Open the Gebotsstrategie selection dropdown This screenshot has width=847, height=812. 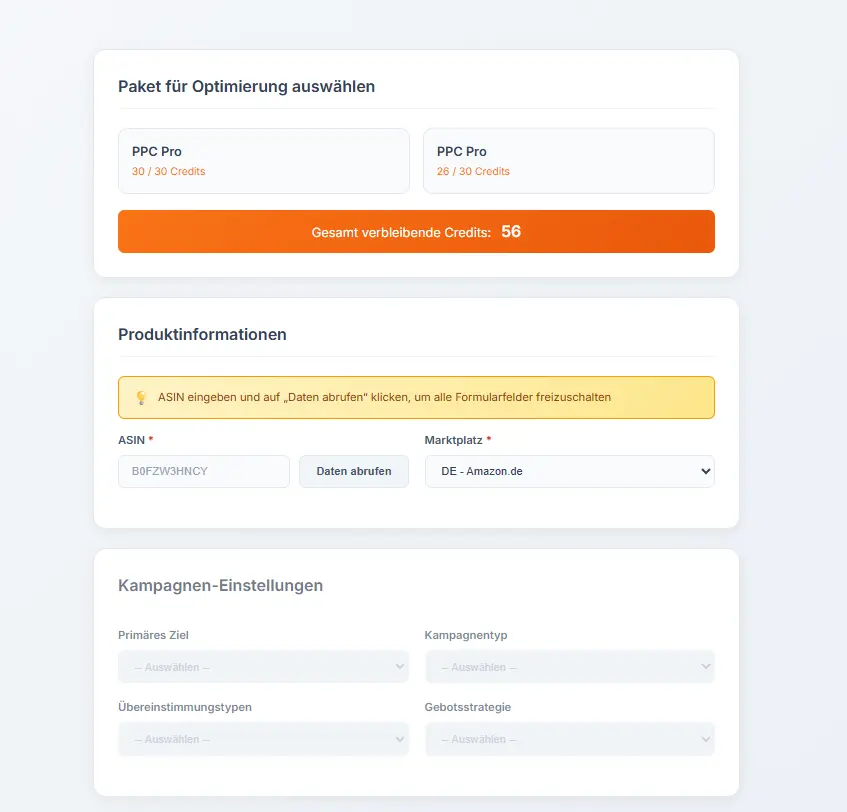click(569, 739)
